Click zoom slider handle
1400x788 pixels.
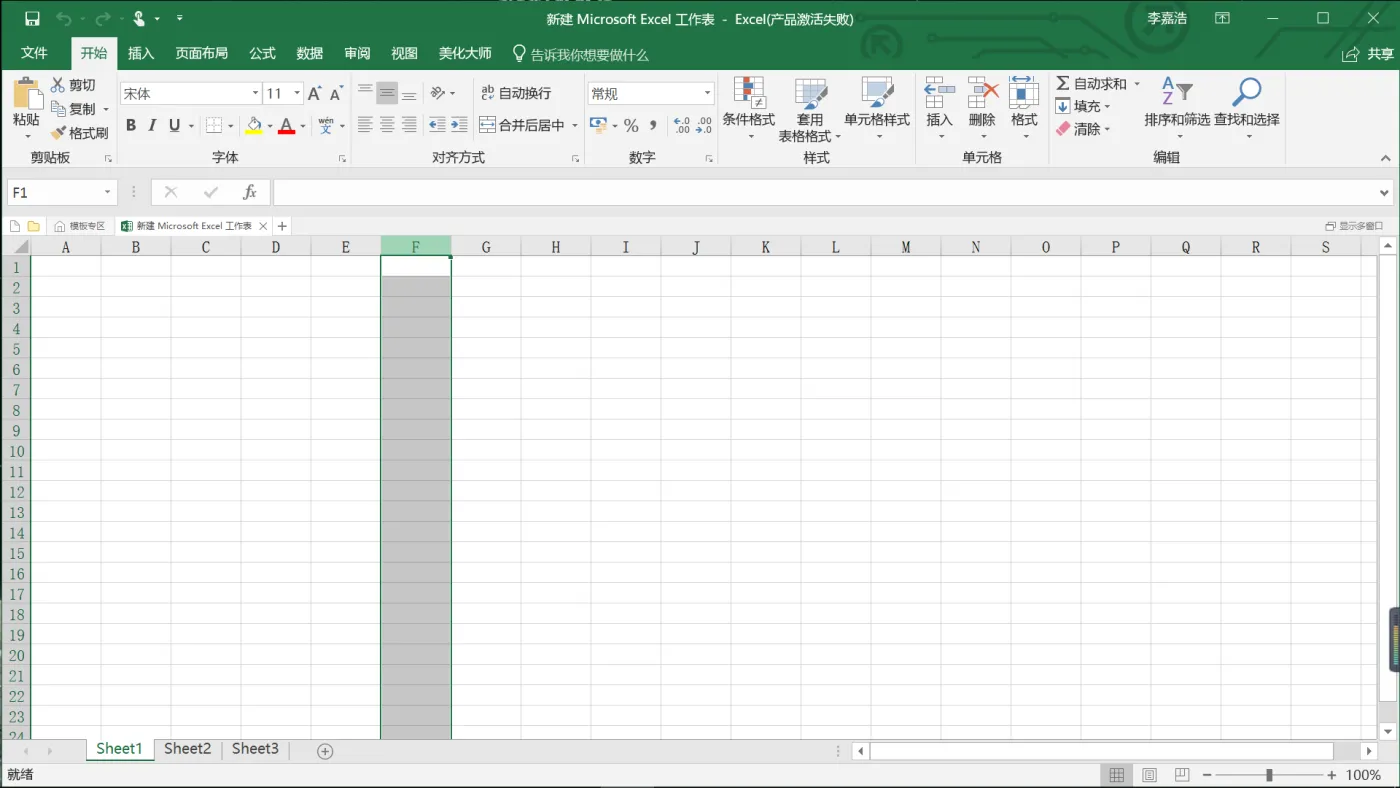(1269, 775)
